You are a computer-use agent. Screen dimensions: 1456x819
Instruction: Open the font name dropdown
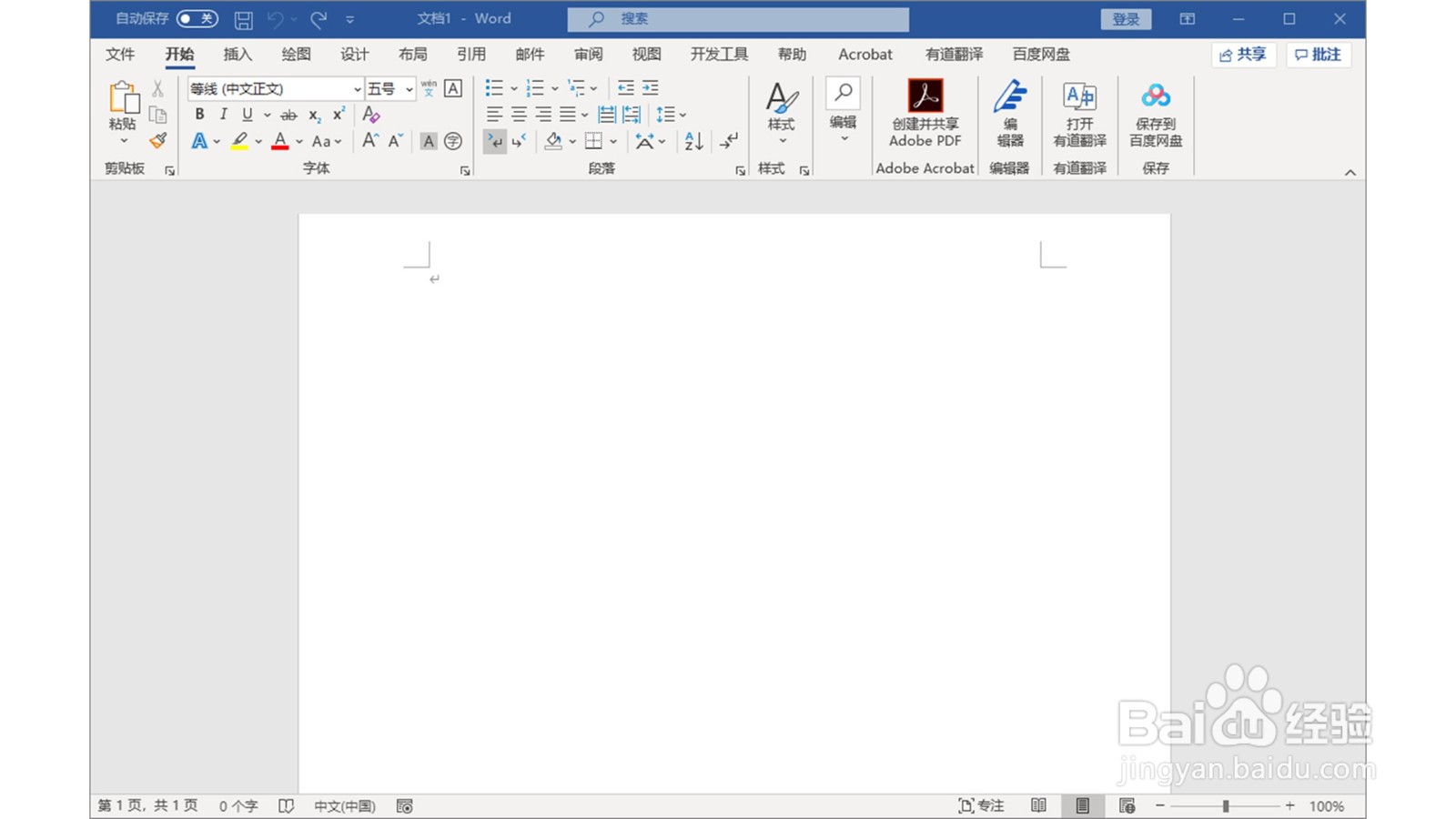click(x=358, y=89)
